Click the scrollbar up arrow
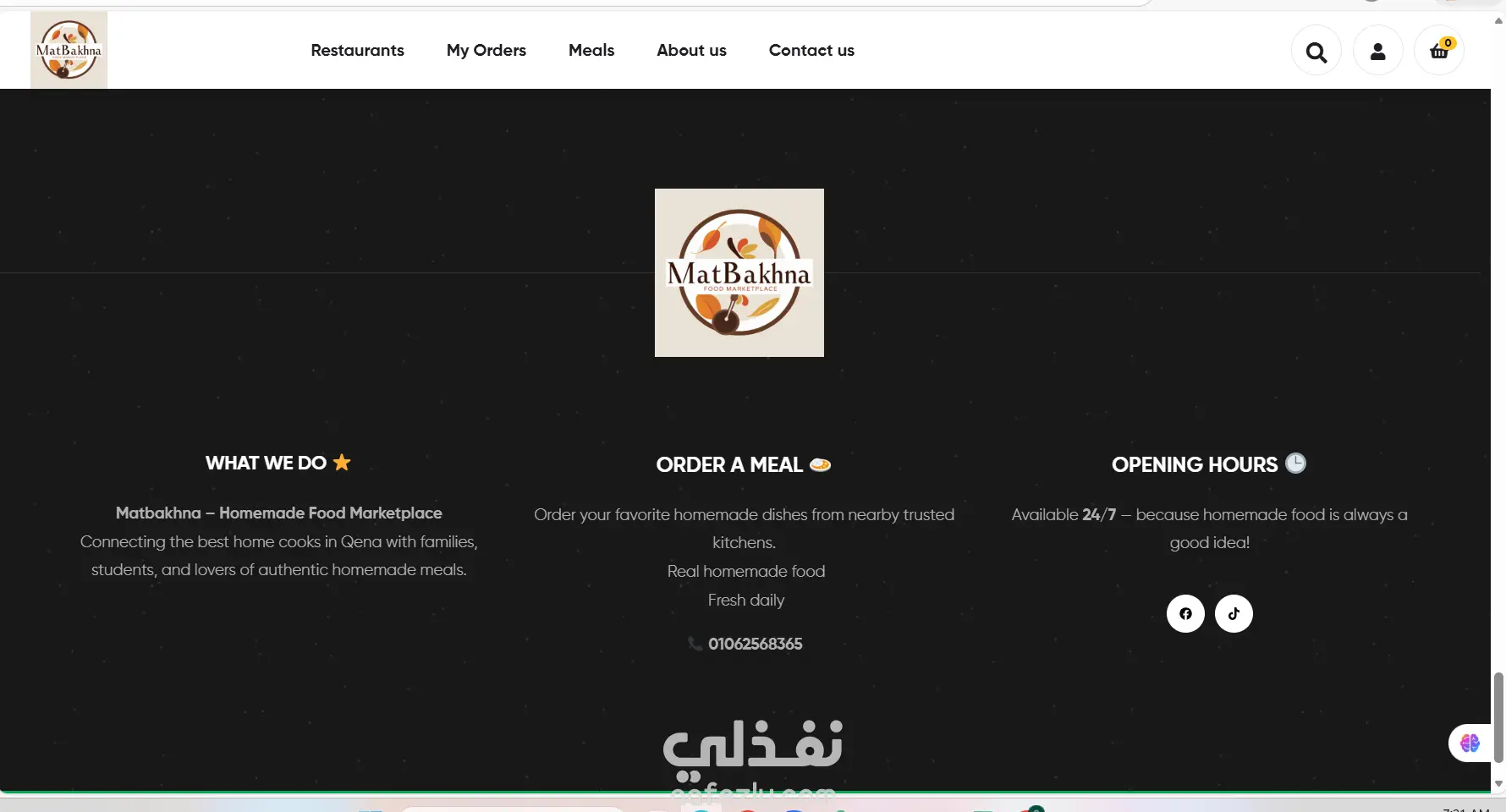The image size is (1506, 812). pos(1498,20)
